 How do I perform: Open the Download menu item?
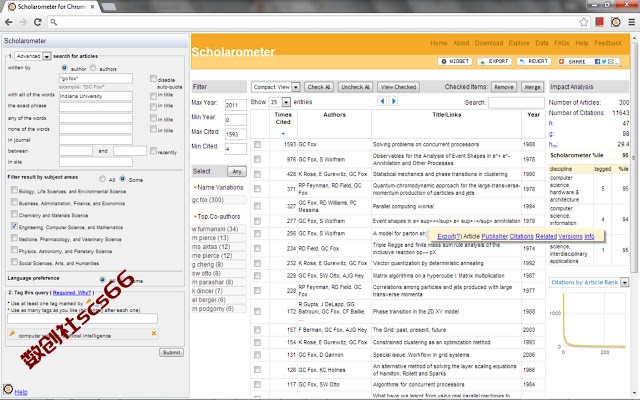coord(489,43)
